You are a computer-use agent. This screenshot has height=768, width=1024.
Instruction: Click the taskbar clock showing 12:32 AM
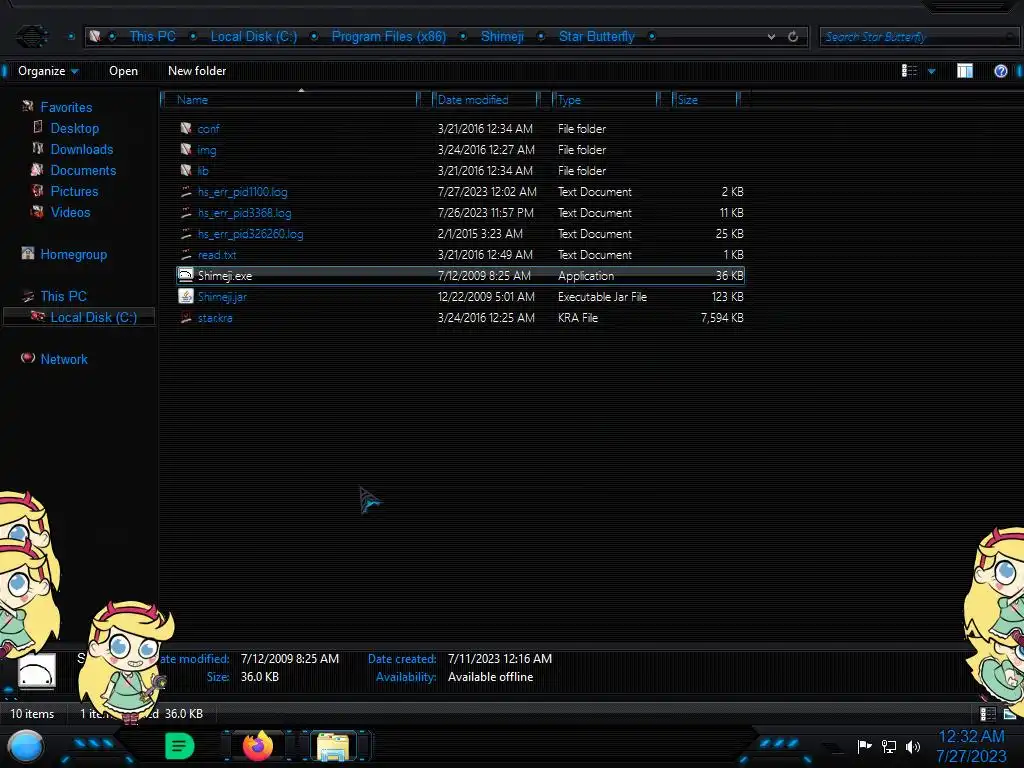[x=971, y=737]
